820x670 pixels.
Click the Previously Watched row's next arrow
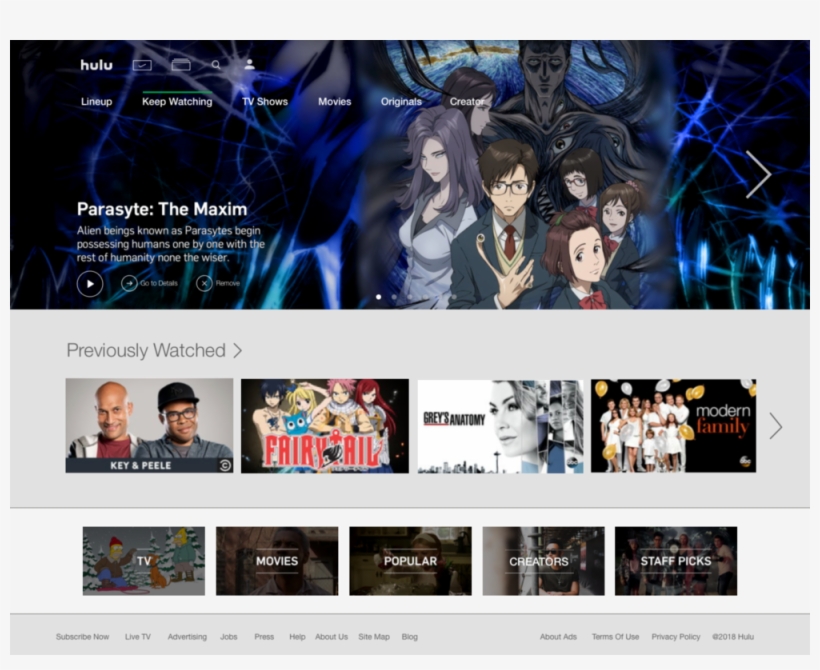tap(775, 426)
